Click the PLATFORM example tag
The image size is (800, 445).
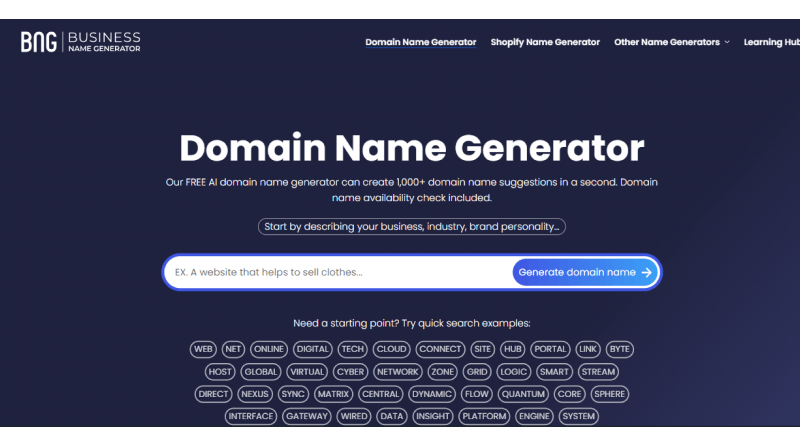point(484,416)
